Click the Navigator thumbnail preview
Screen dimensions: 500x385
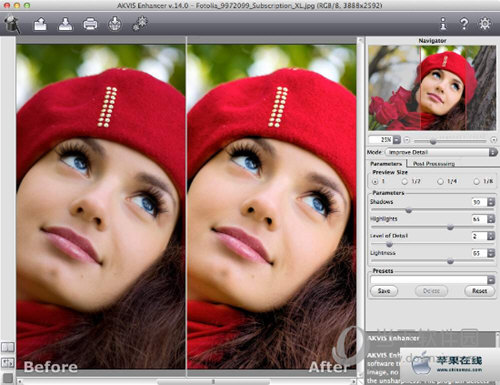tap(432, 88)
